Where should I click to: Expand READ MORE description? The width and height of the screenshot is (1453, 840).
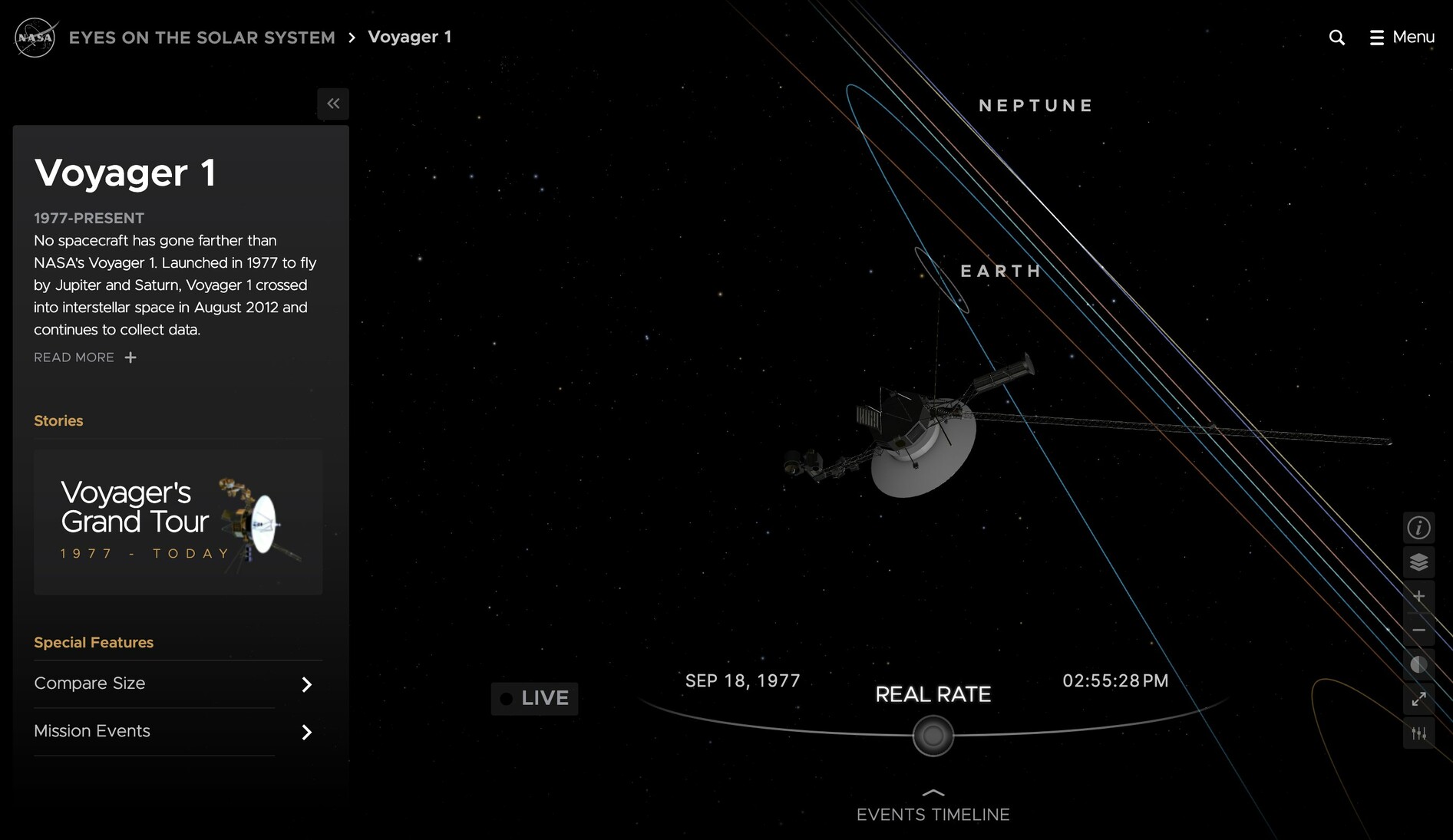[x=85, y=357]
